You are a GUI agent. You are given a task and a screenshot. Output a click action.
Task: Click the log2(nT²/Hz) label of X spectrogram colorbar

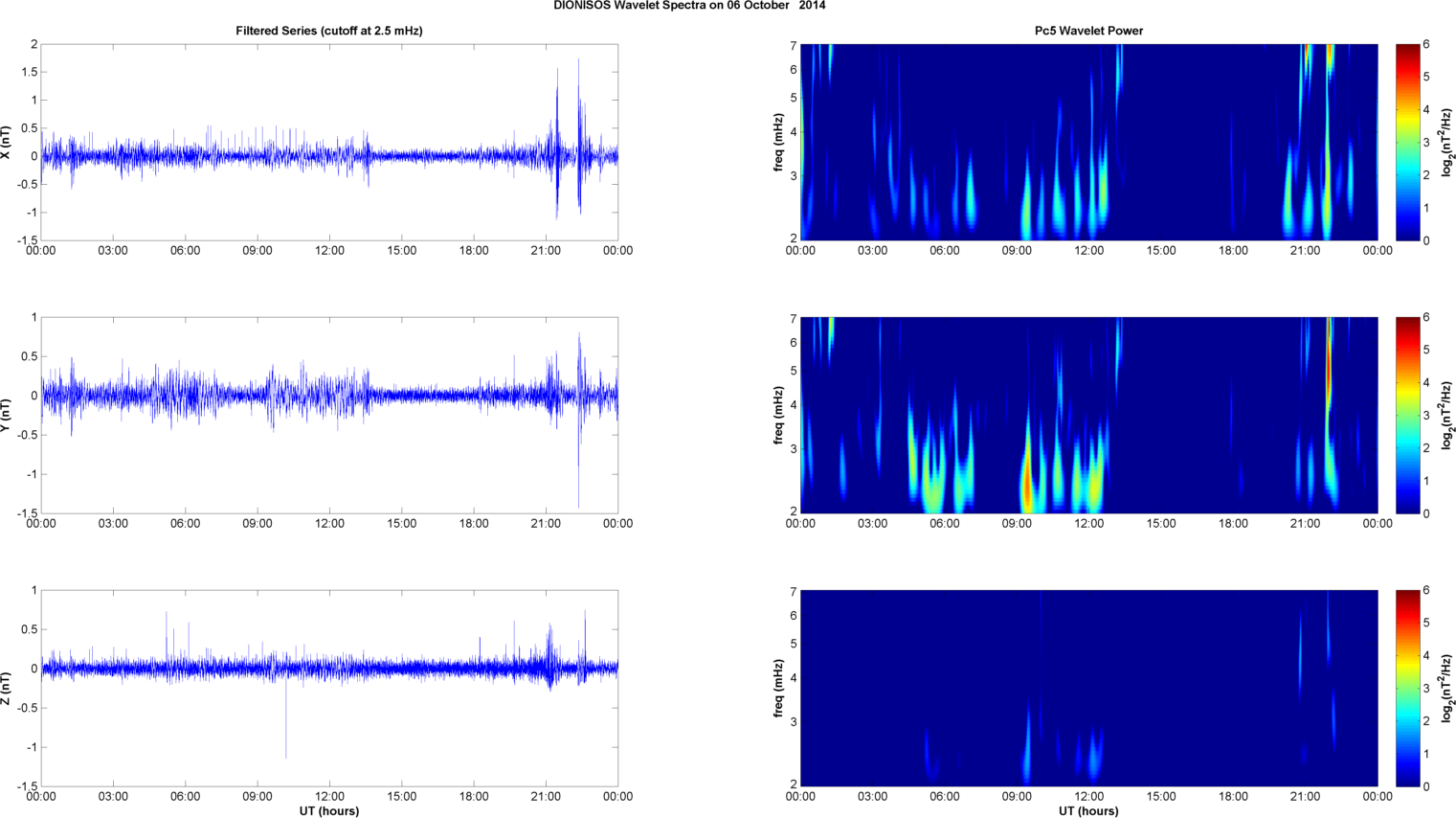pos(1447,142)
